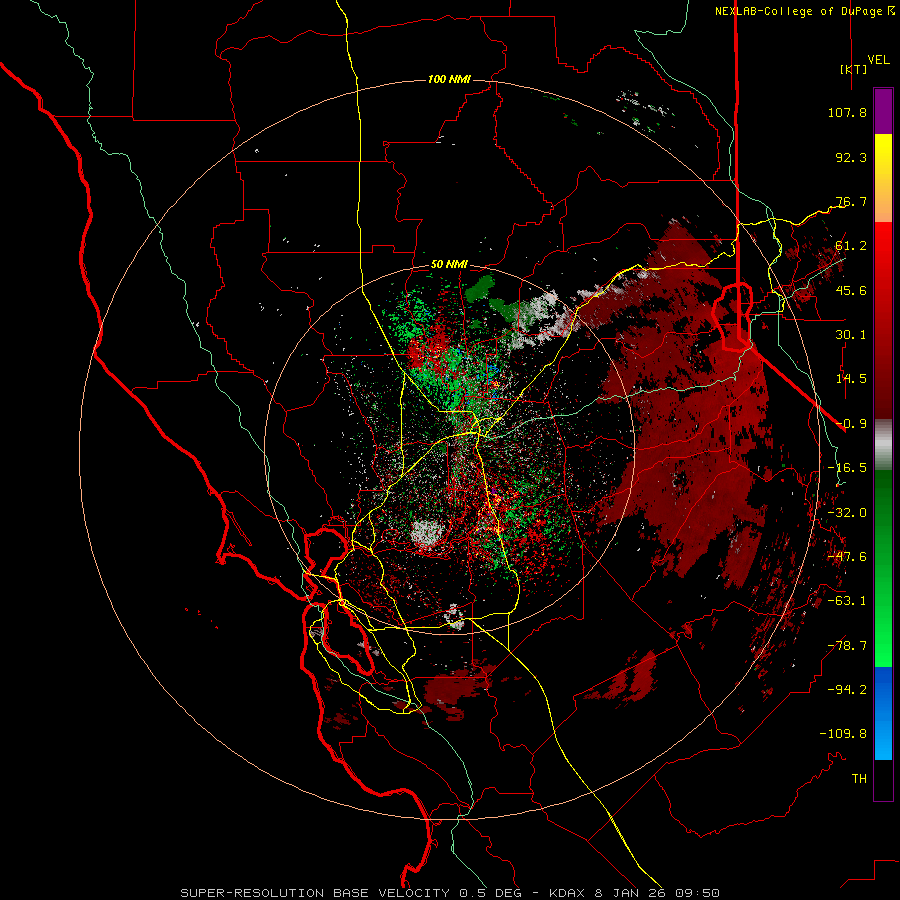Click the -0.9 legend value

tap(851, 424)
